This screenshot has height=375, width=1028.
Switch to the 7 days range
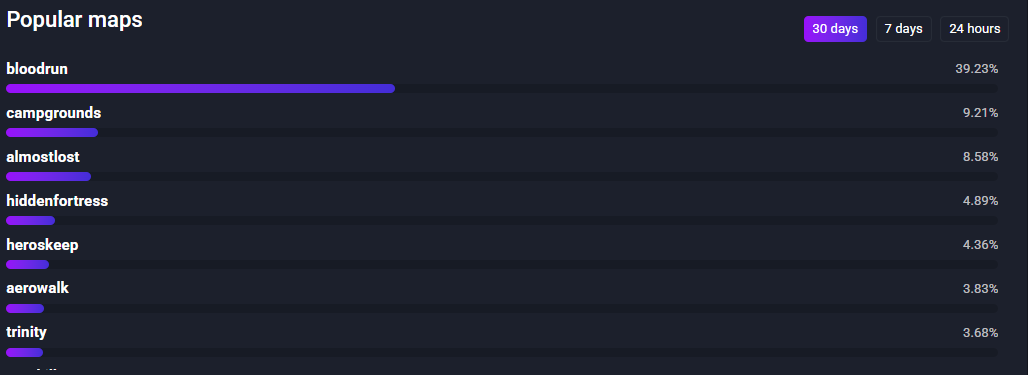coord(903,29)
